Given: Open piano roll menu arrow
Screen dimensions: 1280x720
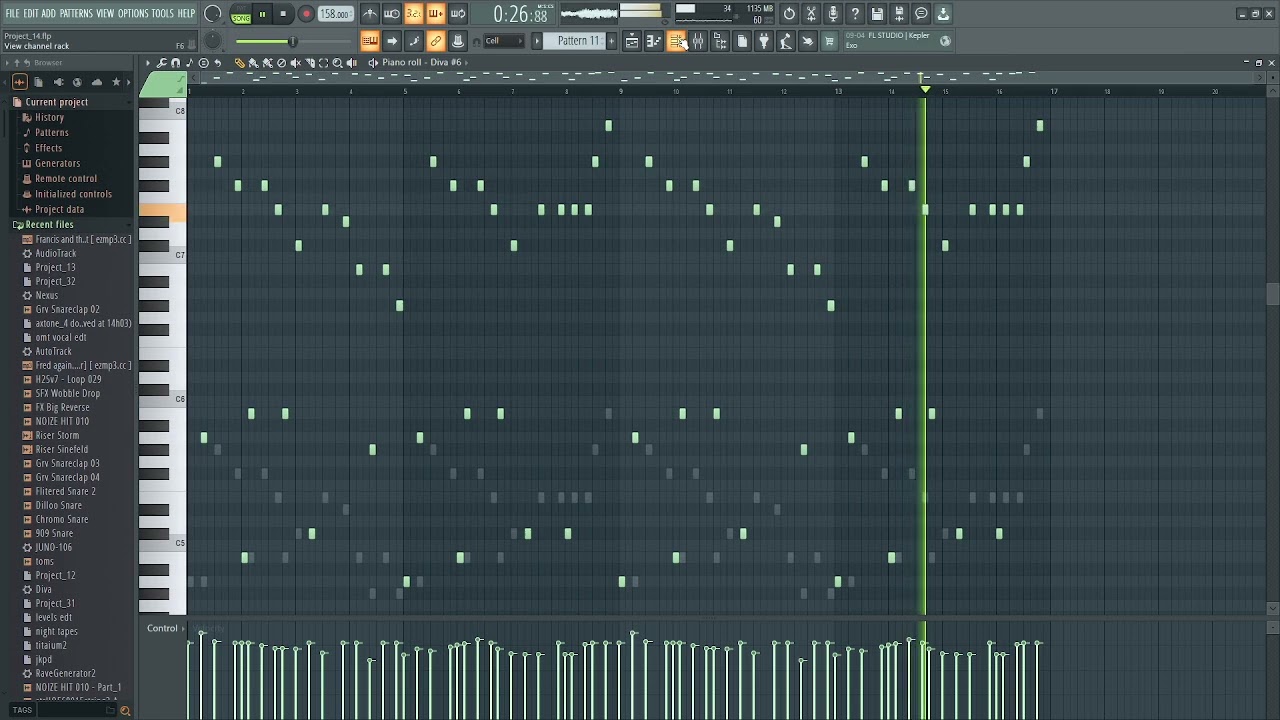Looking at the screenshot, I should (148, 63).
